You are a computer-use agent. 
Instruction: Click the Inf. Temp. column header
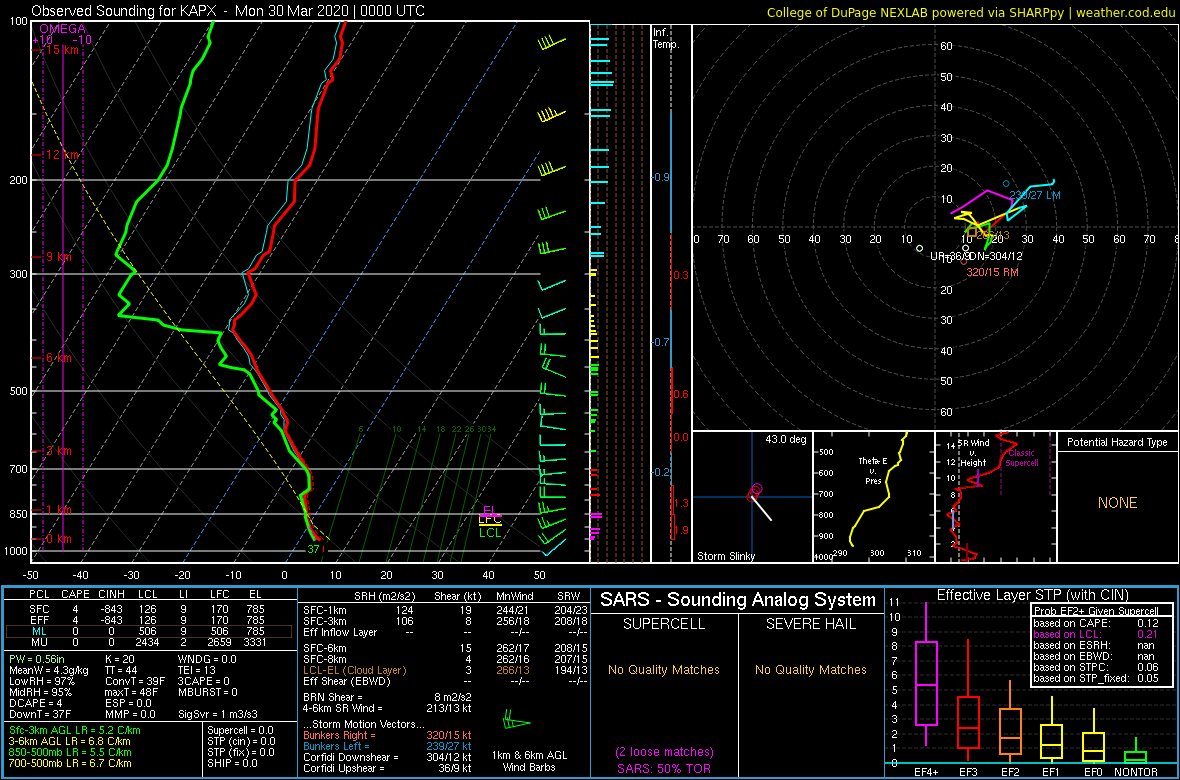point(667,38)
